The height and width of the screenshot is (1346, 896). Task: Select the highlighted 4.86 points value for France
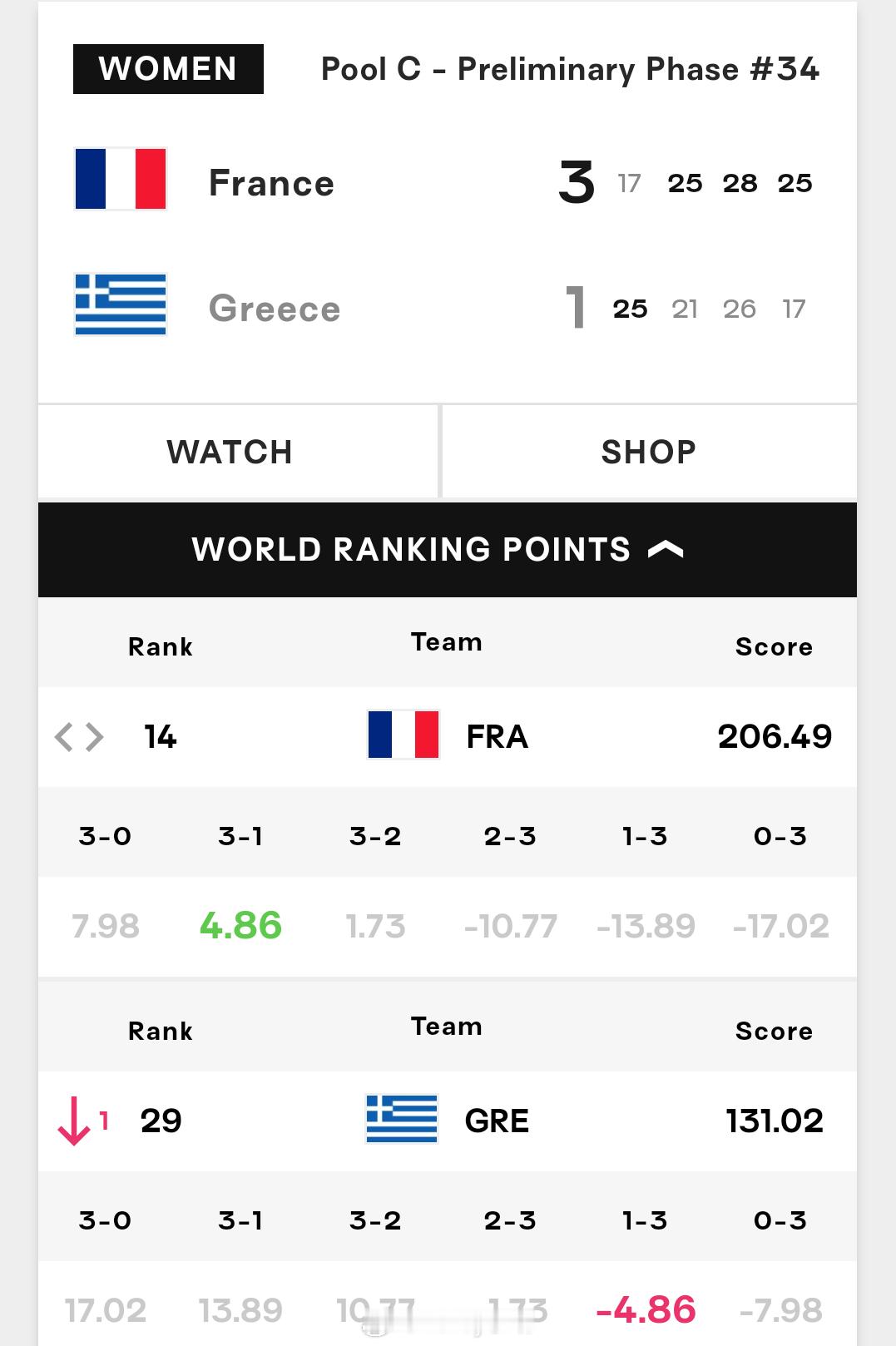pyautogui.click(x=240, y=926)
